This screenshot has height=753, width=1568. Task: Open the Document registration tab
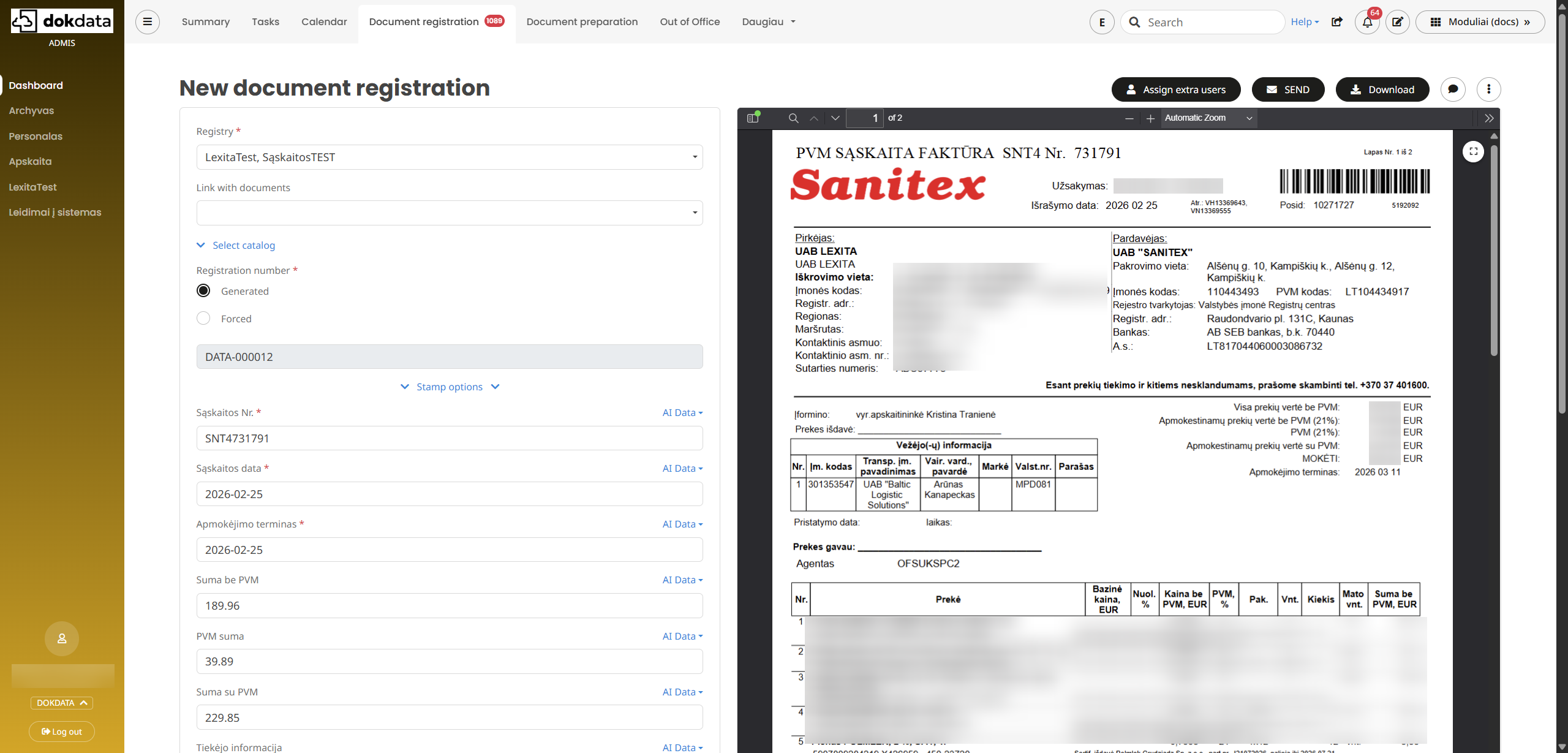437,22
